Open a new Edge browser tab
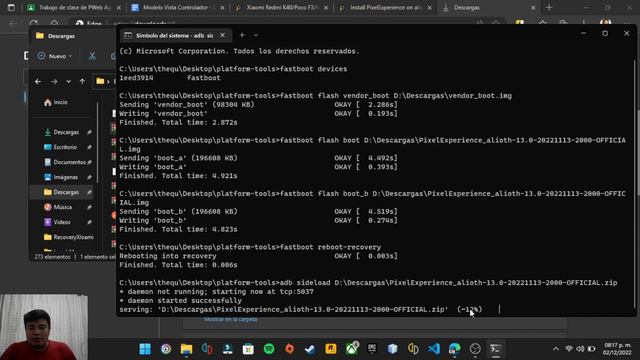640x360 pixels. (x=549, y=8)
